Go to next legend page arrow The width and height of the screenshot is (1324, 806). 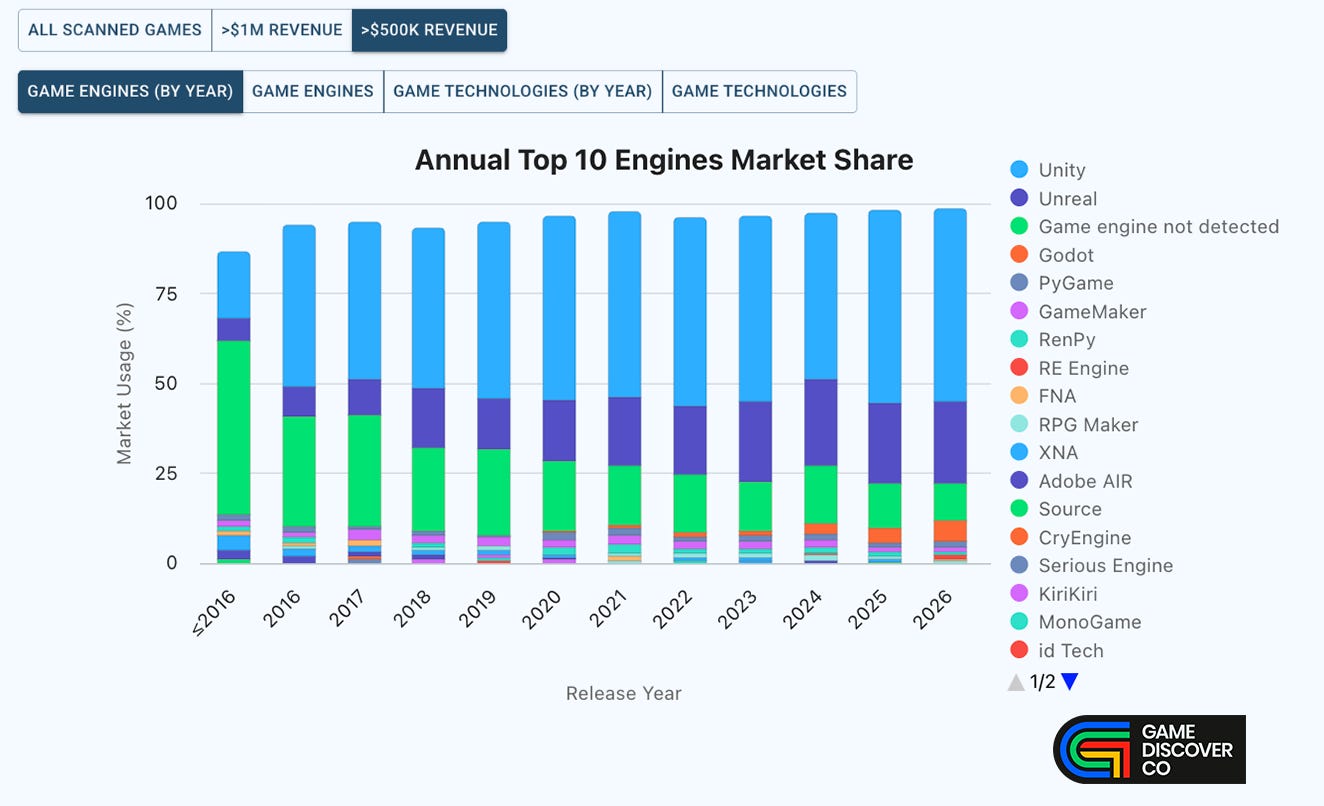tap(1069, 682)
